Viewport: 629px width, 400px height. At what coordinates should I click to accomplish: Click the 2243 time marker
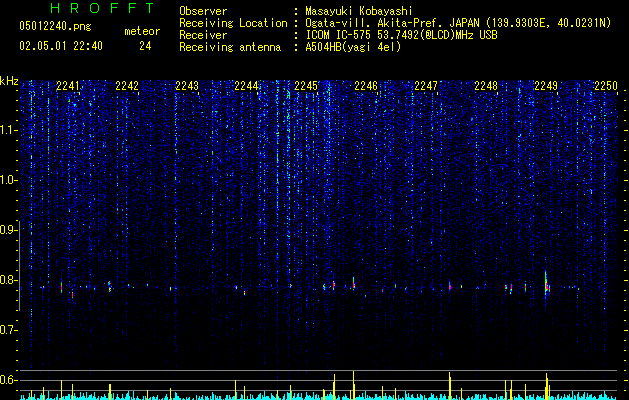point(187,86)
